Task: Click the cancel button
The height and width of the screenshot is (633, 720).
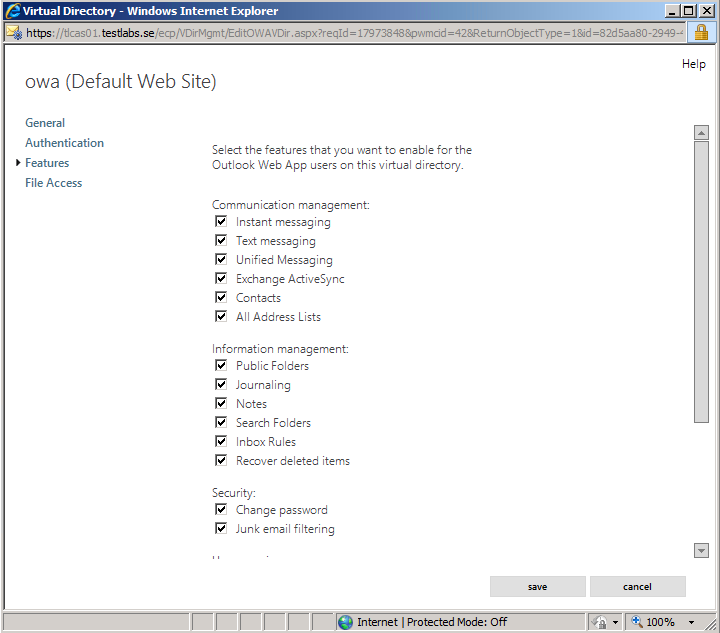Action: pos(637,587)
